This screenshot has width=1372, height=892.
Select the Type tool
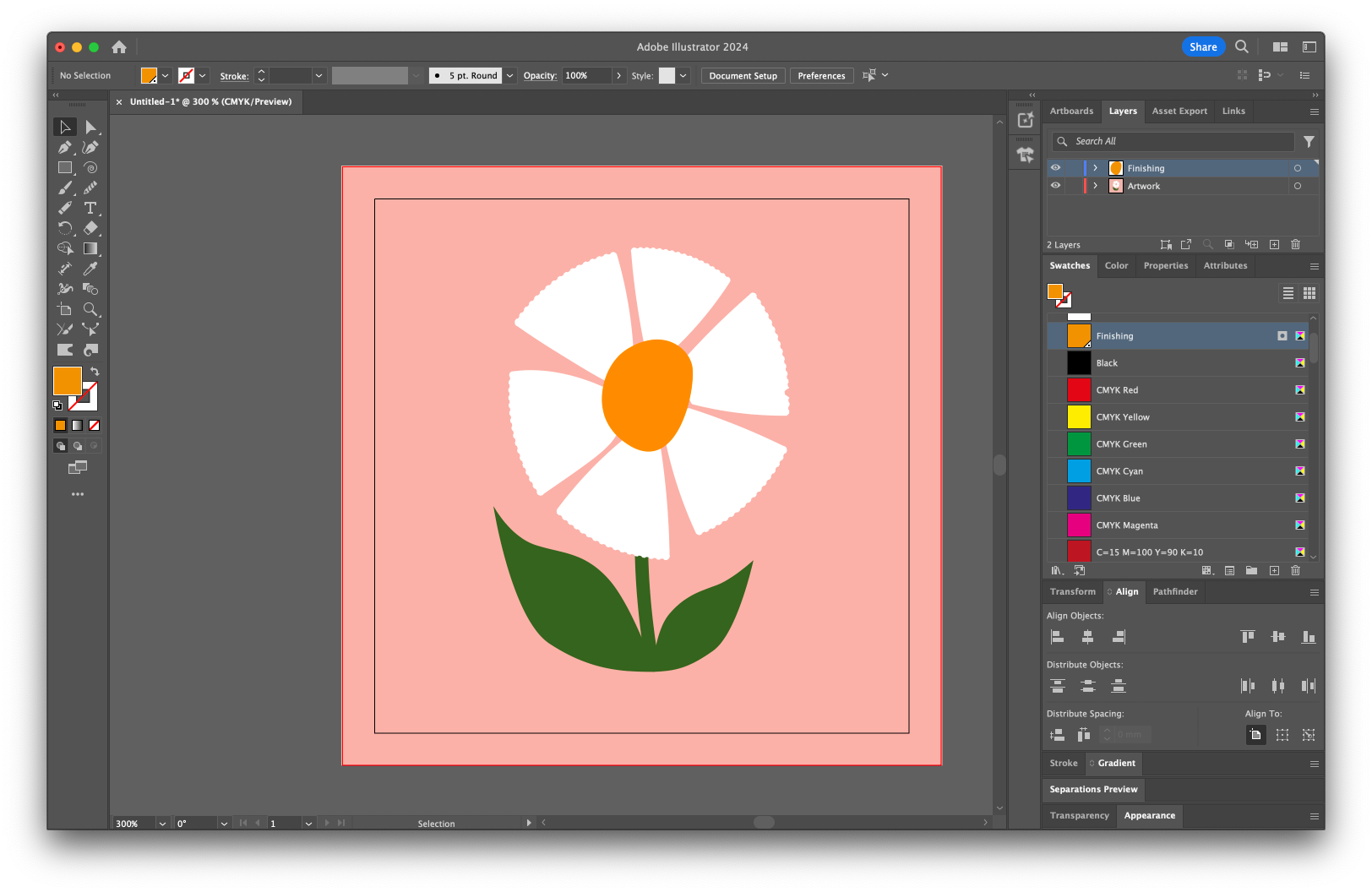tap(90, 208)
